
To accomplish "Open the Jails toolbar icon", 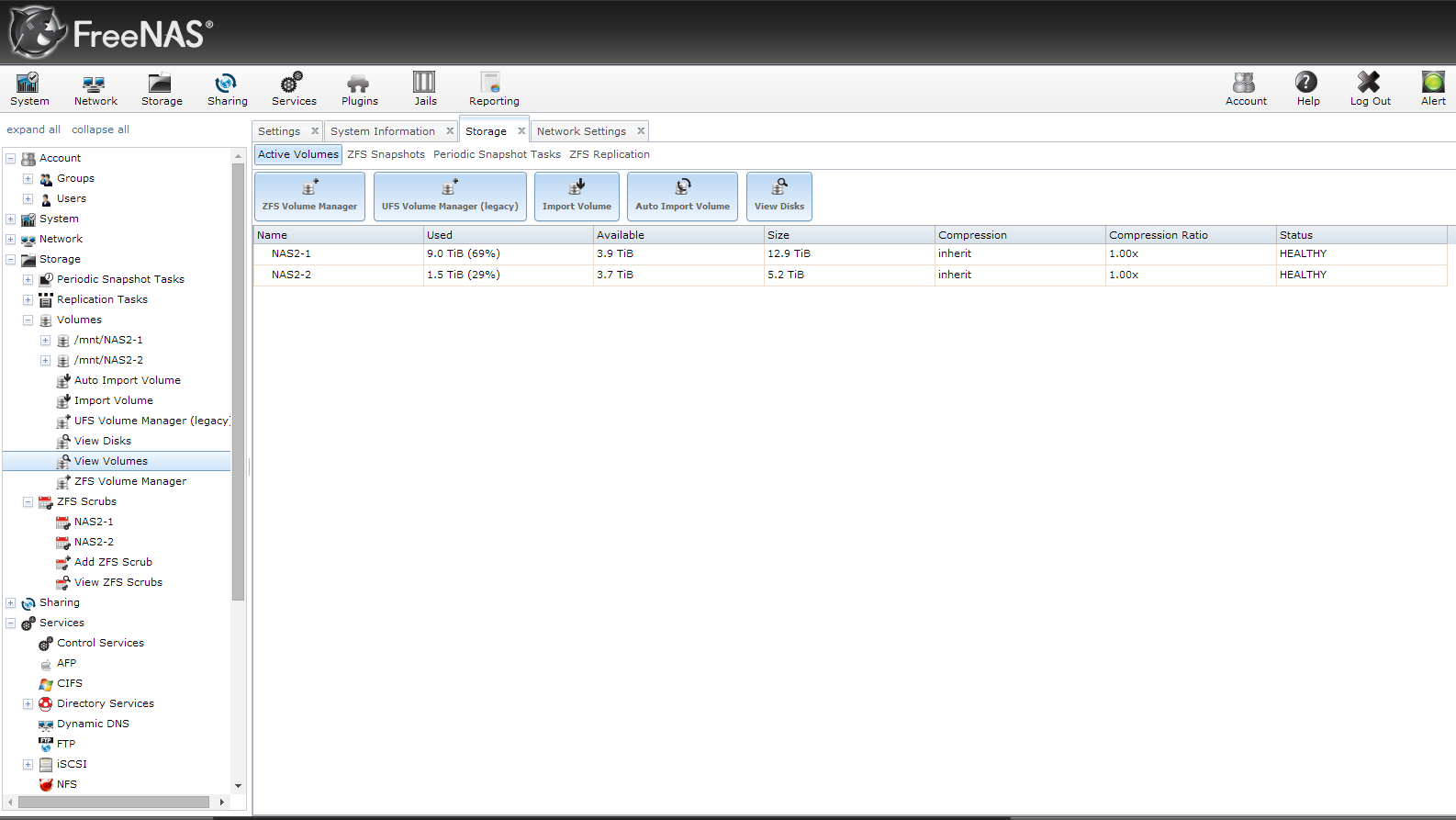I will (x=425, y=89).
